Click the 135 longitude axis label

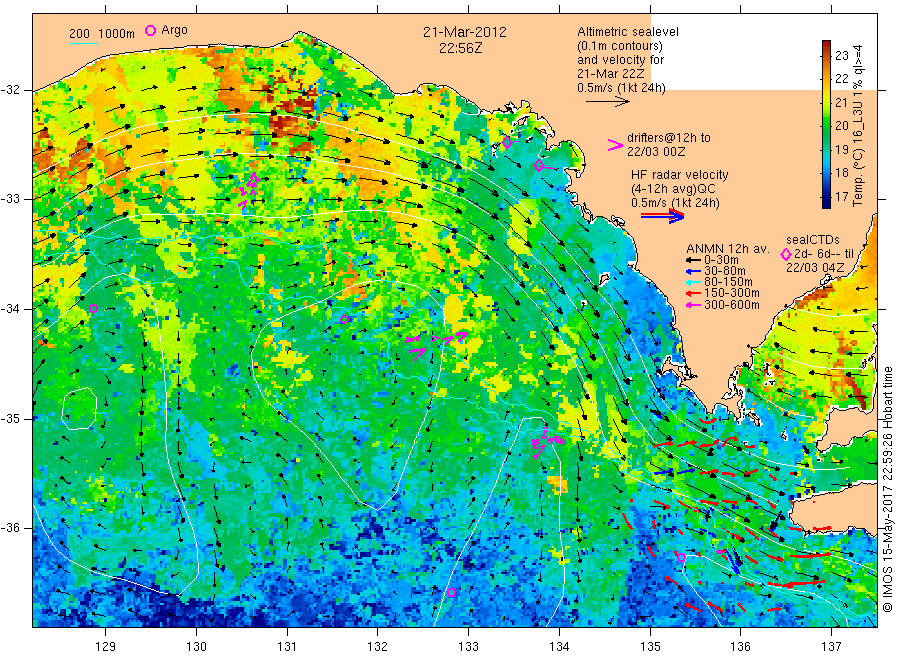click(x=650, y=646)
